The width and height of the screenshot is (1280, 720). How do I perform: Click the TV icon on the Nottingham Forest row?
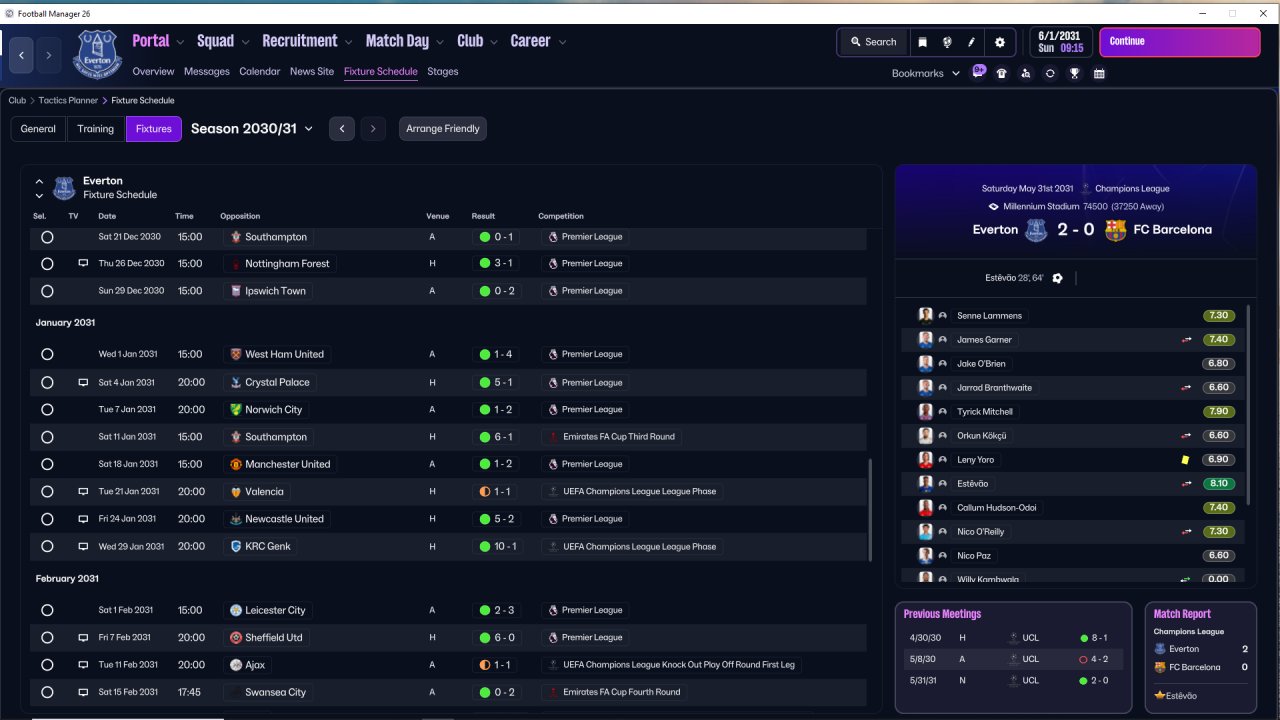click(84, 264)
